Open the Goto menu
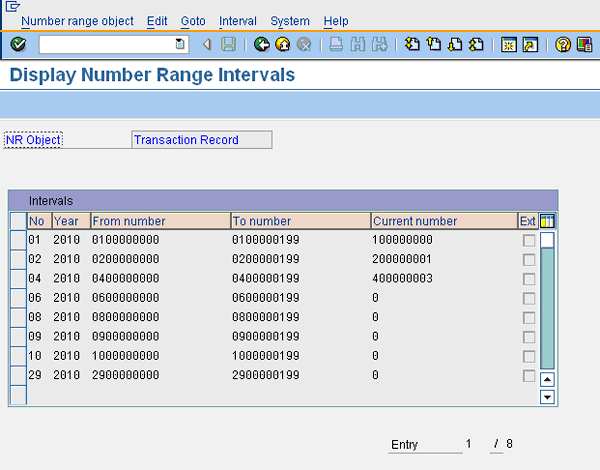This screenshot has height=470, width=600. coord(193,21)
